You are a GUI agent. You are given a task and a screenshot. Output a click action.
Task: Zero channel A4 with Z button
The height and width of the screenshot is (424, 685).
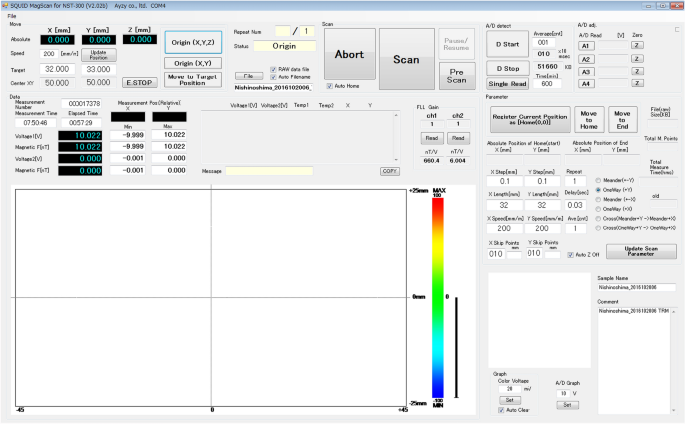coord(637,83)
